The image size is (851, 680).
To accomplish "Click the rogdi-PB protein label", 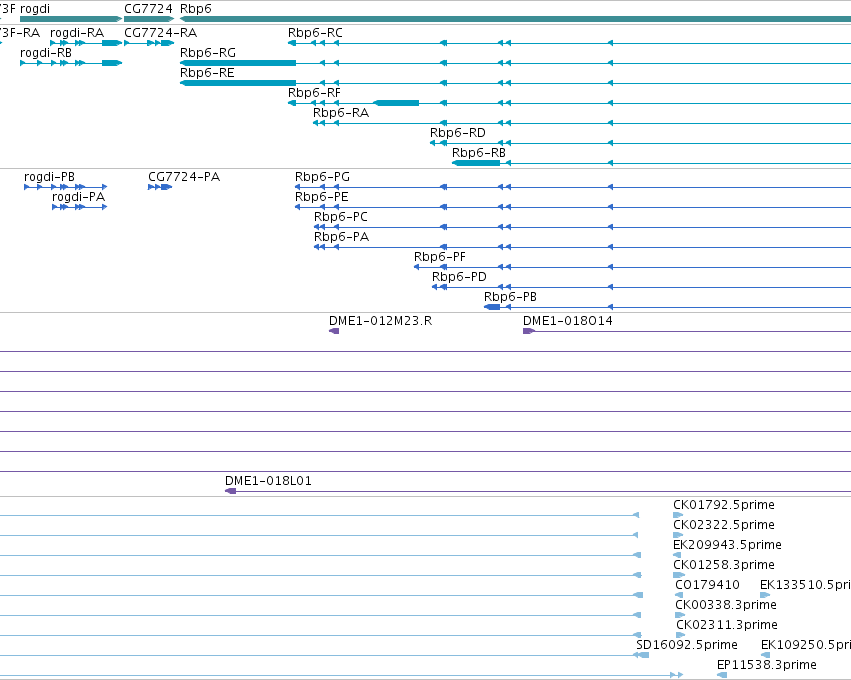I will (x=49, y=177).
